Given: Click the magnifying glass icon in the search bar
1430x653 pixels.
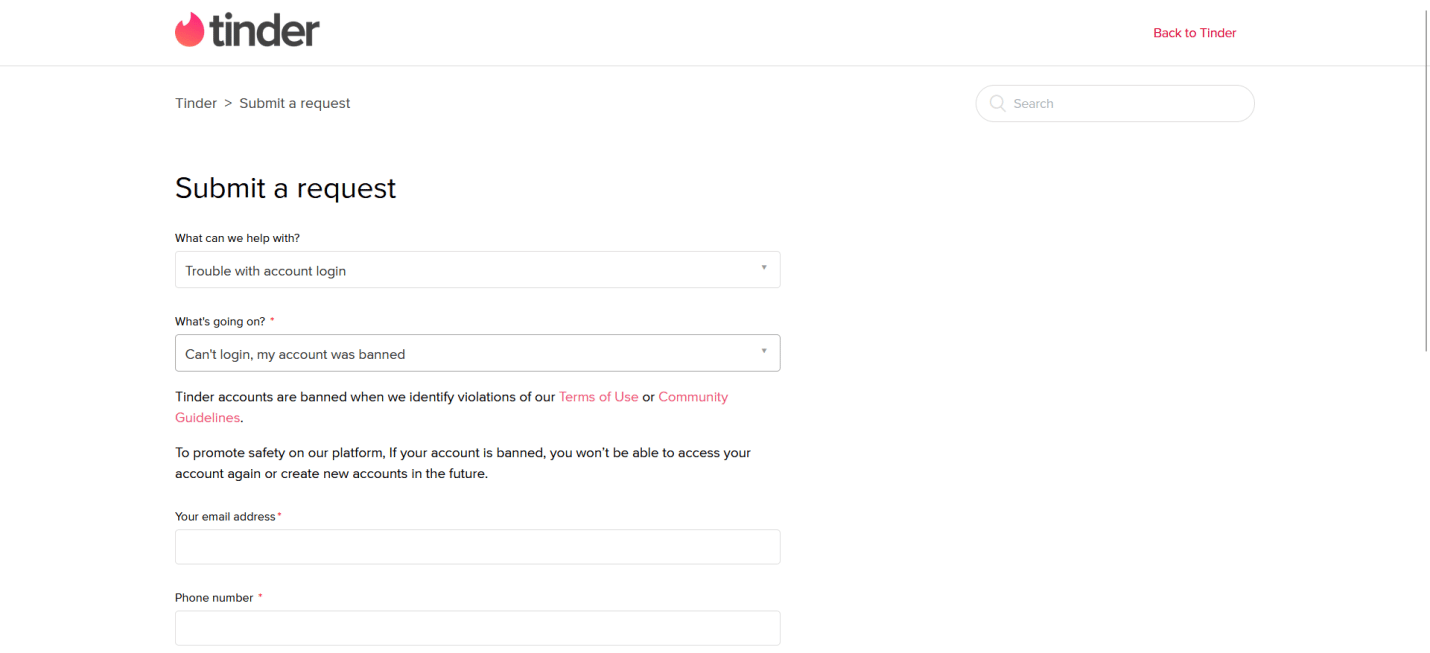Looking at the screenshot, I should [x=997, y=103].
